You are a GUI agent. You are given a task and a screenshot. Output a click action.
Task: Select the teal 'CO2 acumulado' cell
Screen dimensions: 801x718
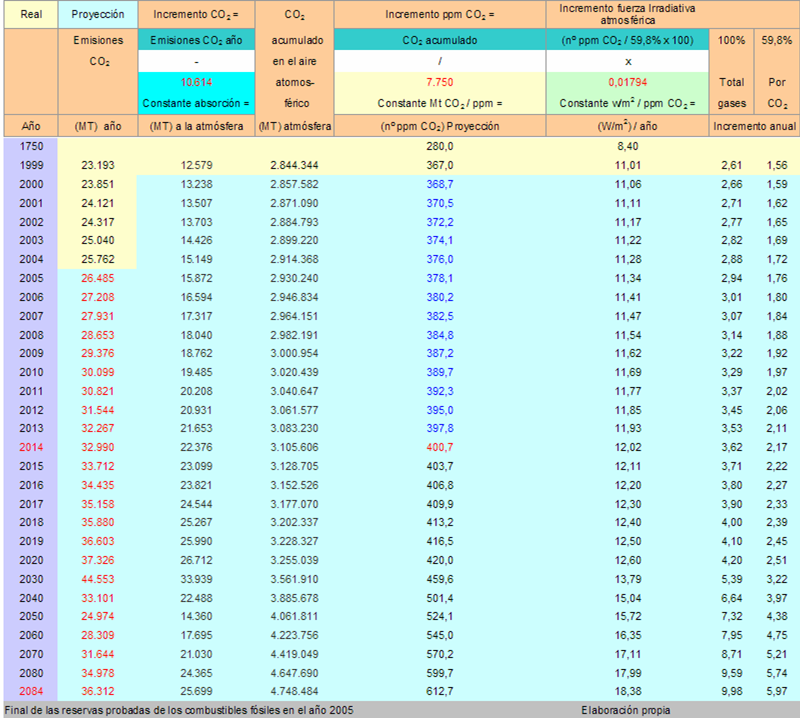coord(440,40)
